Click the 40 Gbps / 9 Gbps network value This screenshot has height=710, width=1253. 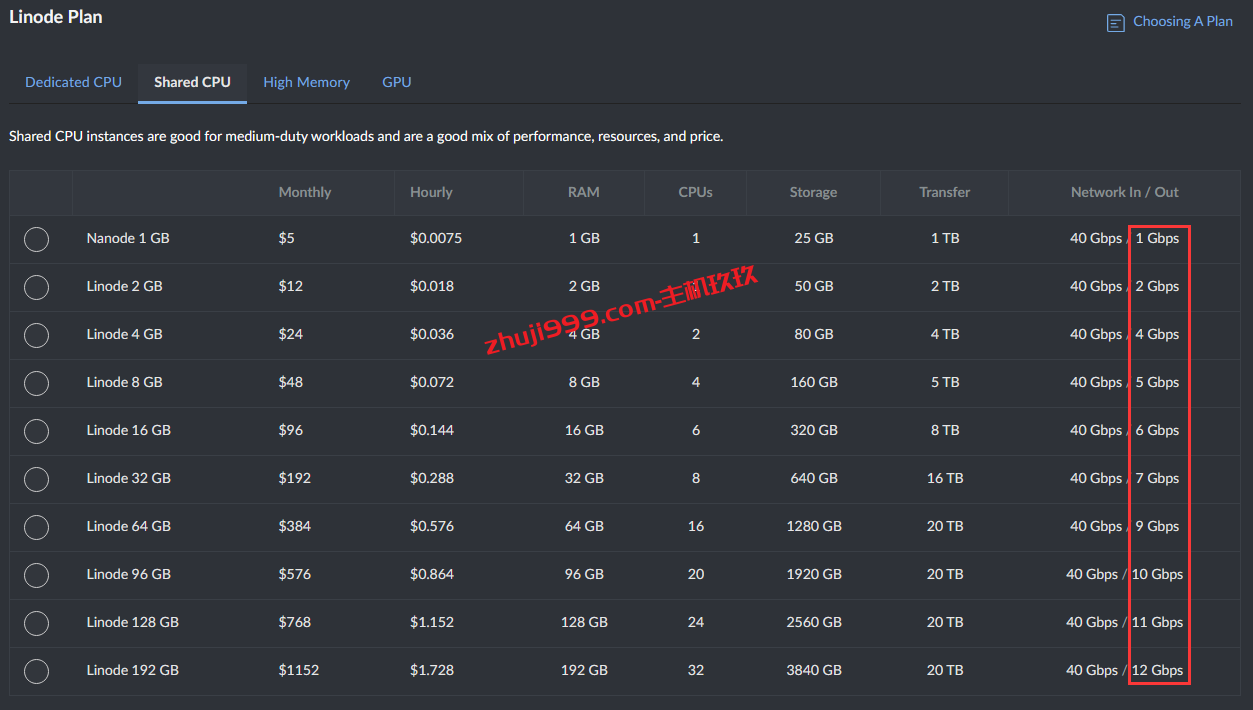[x=1125, y=526]
